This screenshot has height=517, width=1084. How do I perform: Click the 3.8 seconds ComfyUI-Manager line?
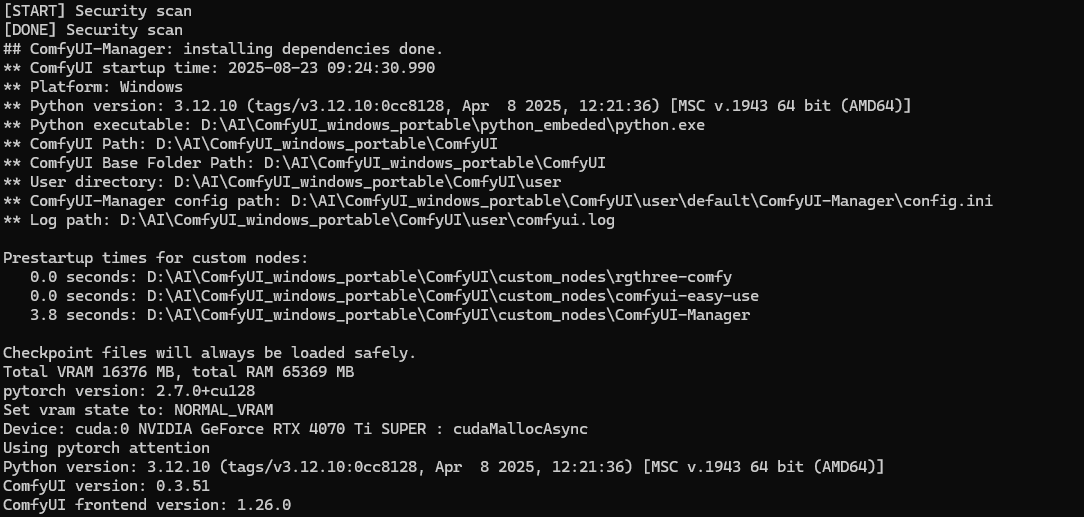[x=390, y=315]
